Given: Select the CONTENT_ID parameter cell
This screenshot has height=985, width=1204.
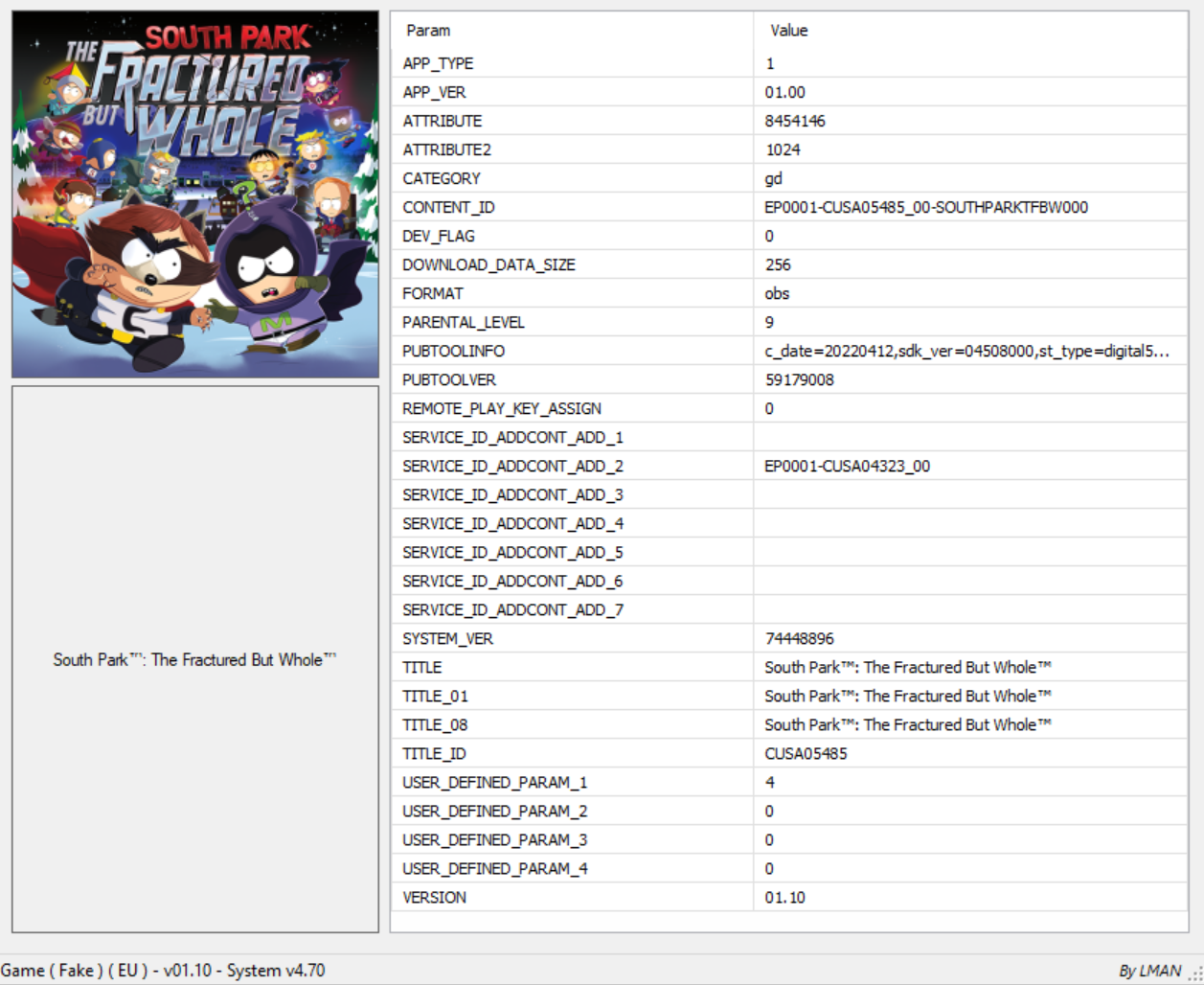Looking at the screenshot, I should (572, 207).
